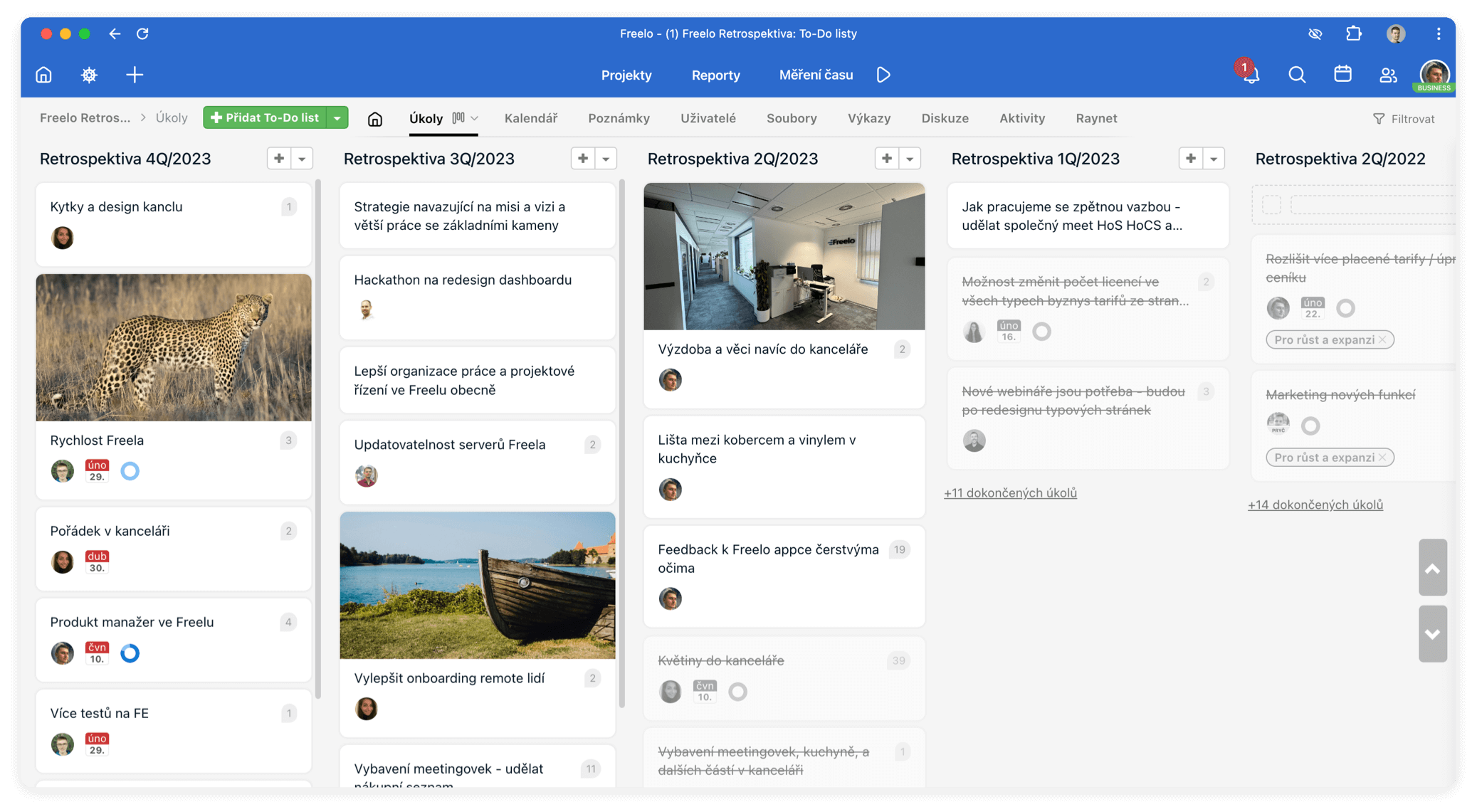Open Retrospektiva 3Q/2023 list options dropdown
This screenshot has width=1477, height=812.
click(606, 159)
